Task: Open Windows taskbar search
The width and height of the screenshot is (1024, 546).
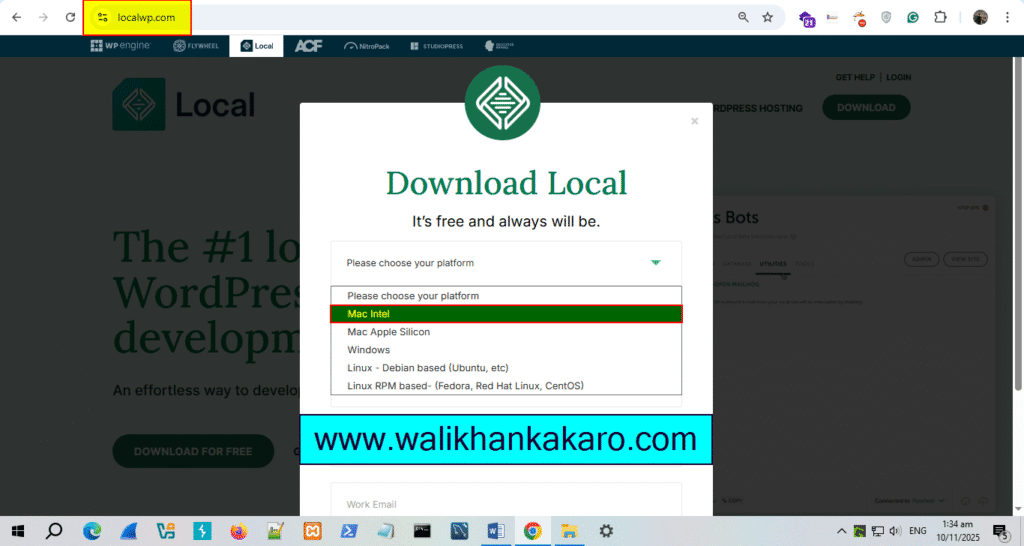Action: point(54,531)
